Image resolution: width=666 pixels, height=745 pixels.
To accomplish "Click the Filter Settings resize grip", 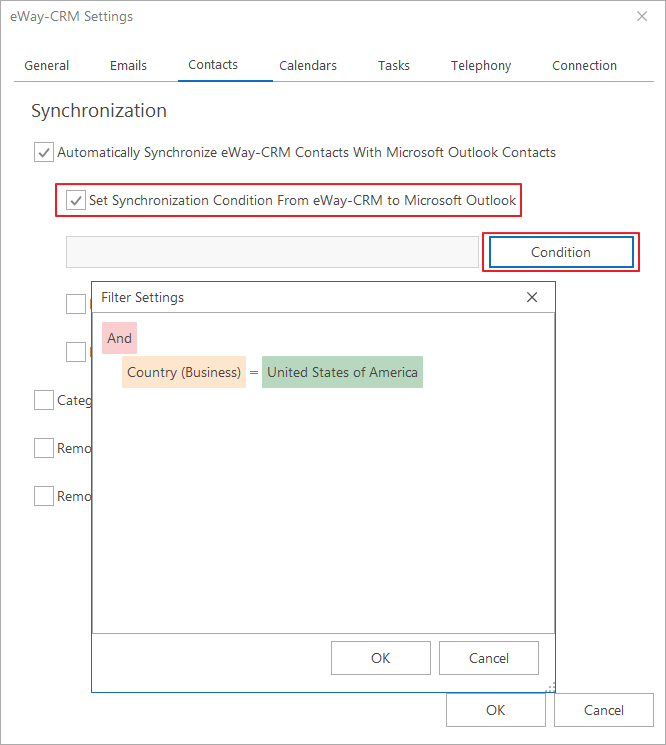I will [x=550, y=688].
